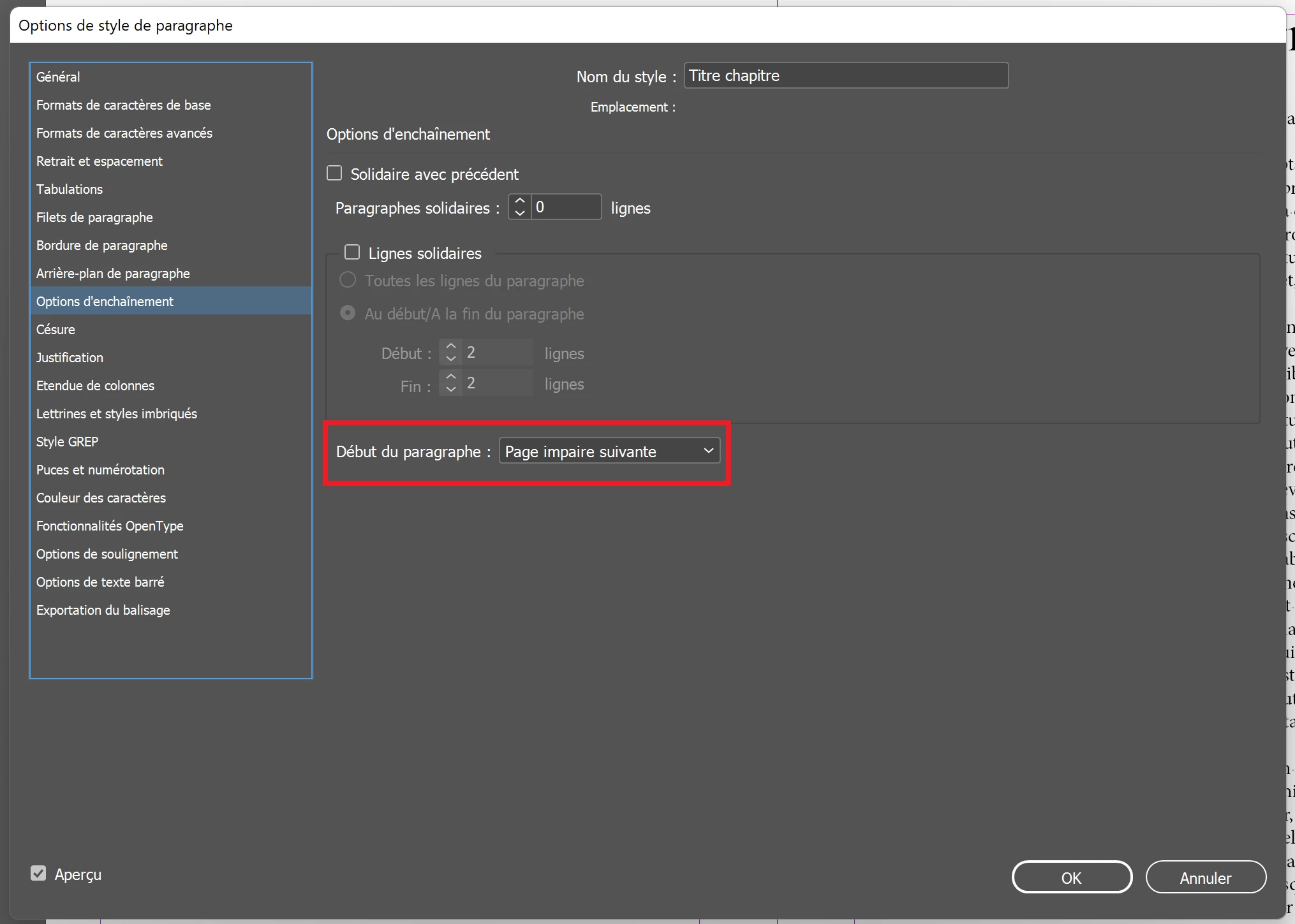This screenshot has height=924, width=1295.
Task: Switch to Formats de caractères de base
Action: (x=123, y=105)
